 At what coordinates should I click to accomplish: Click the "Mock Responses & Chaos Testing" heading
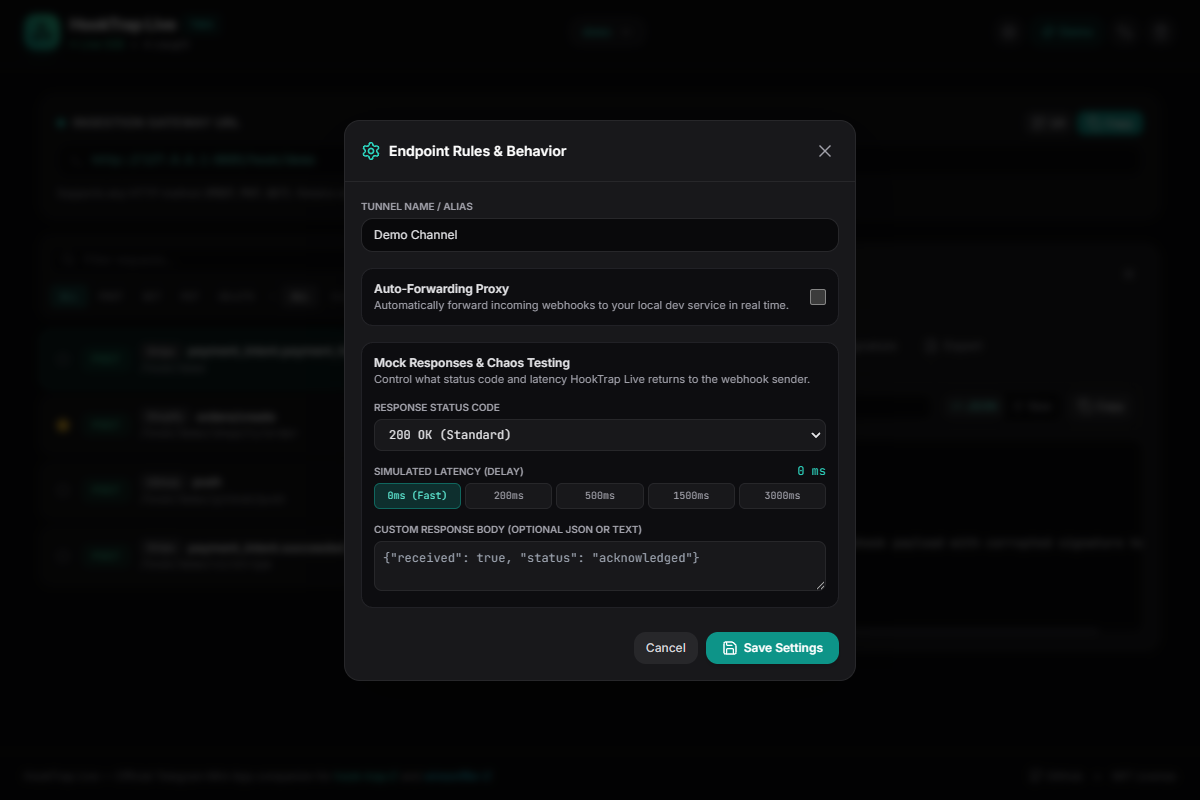(x=472, y=363)
